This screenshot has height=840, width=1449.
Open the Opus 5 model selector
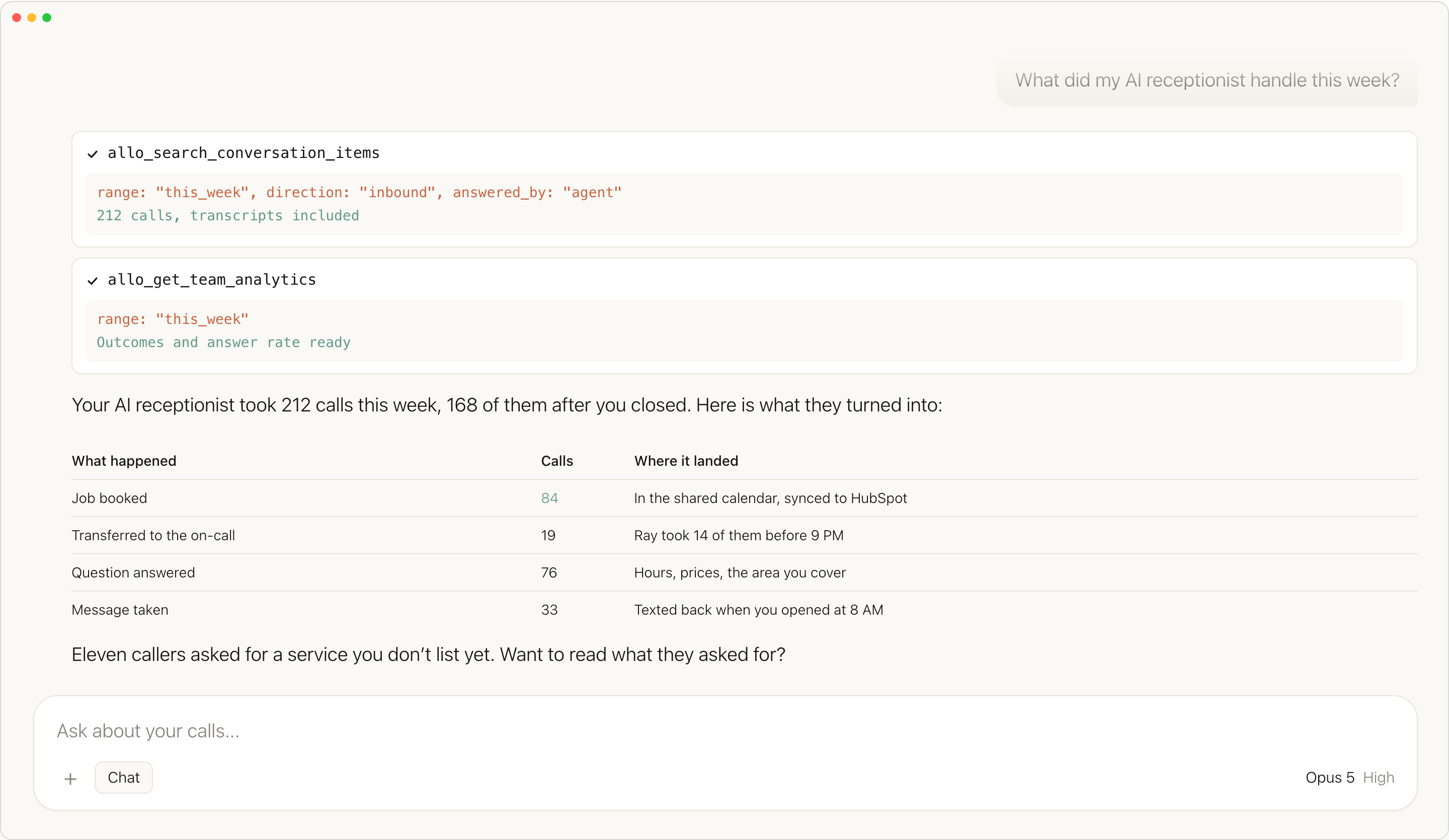coord(1329,777)
